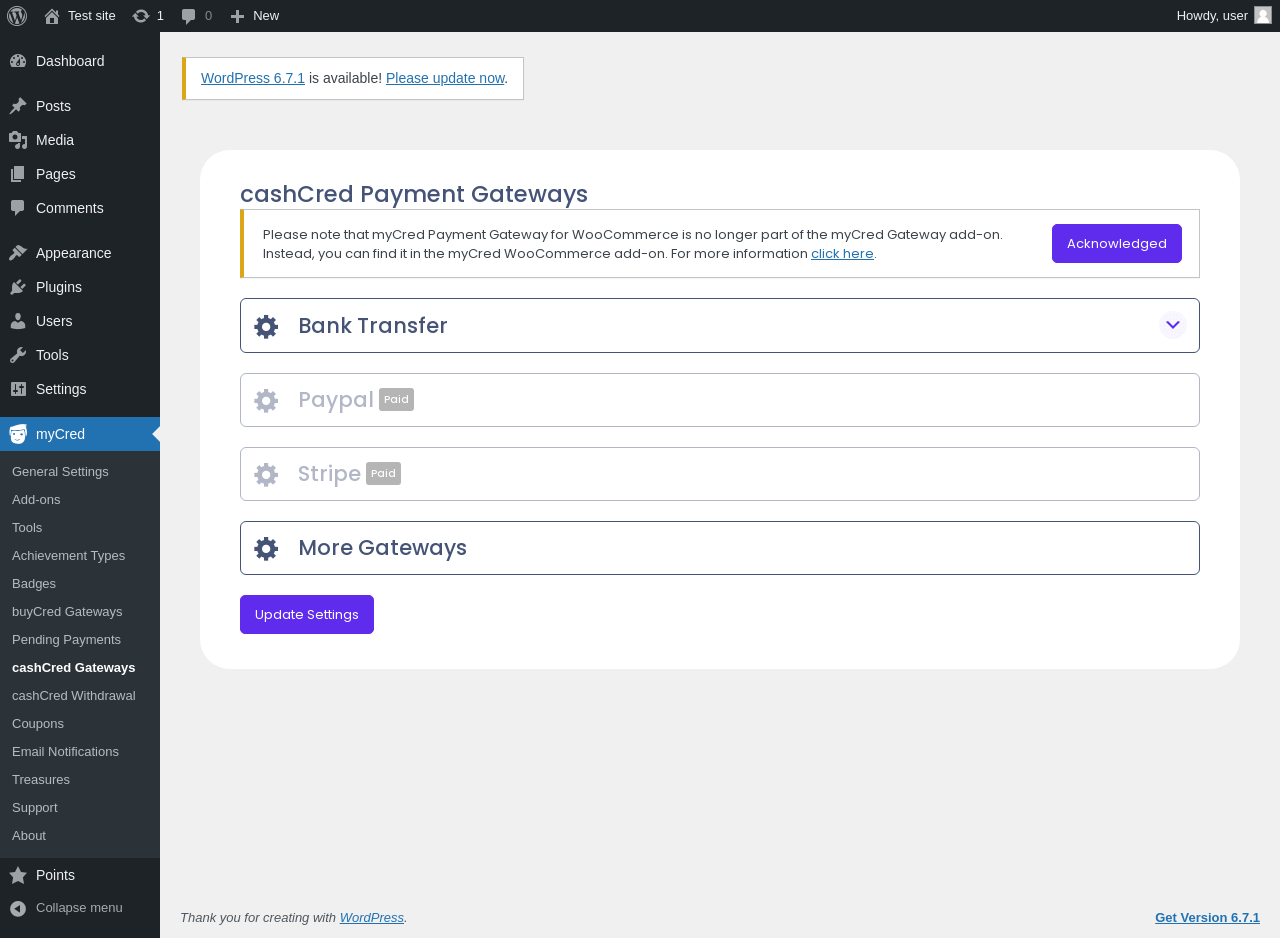Follow the click here link
This screenshot has height=938, width=1280.
click(842, 254)
